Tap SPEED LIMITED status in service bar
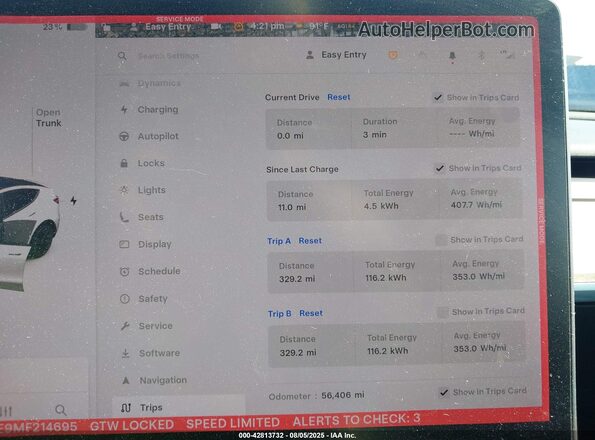This screenshot has width=595, height=440. 233,423
